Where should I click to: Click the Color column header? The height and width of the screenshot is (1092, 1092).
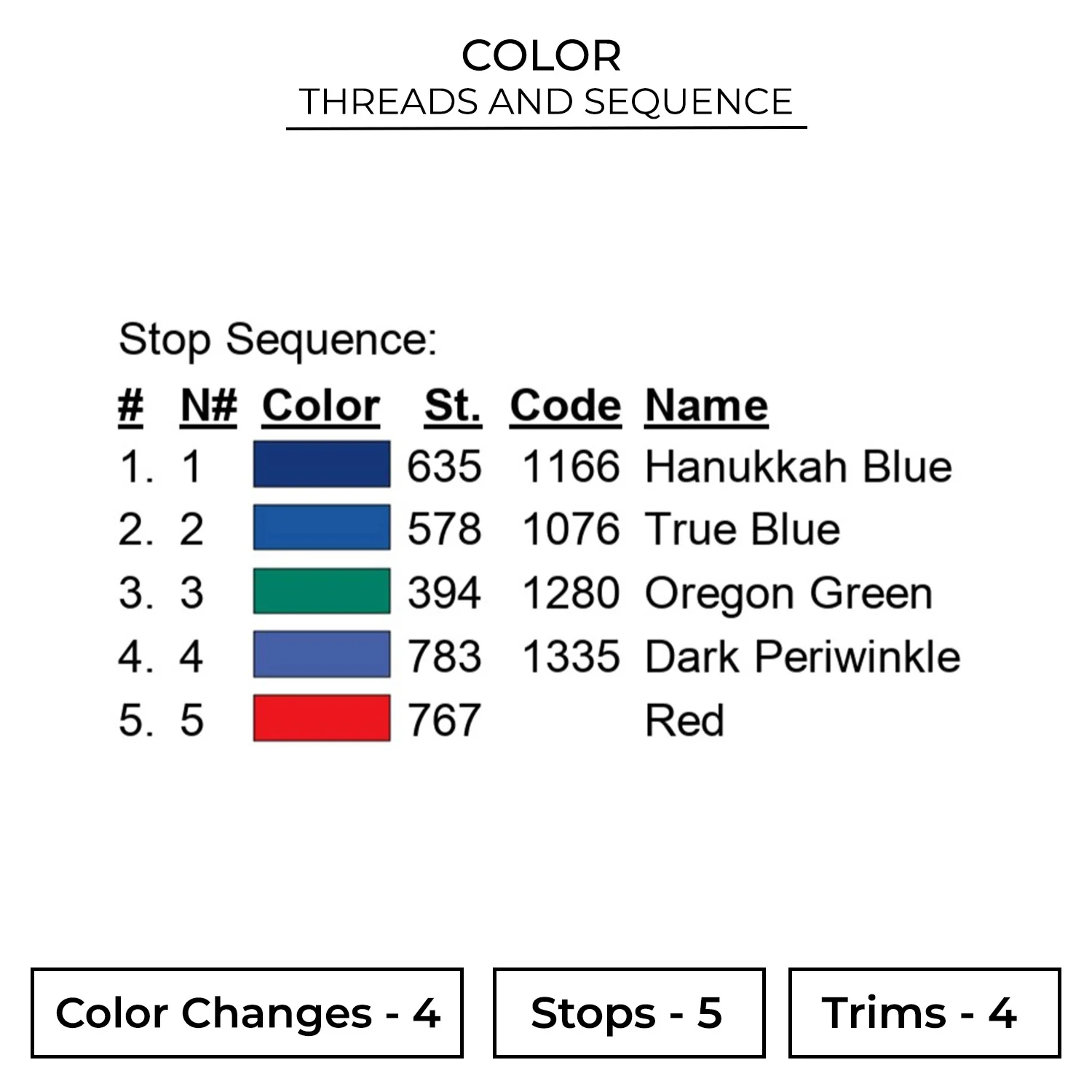[x=321, y=405]
